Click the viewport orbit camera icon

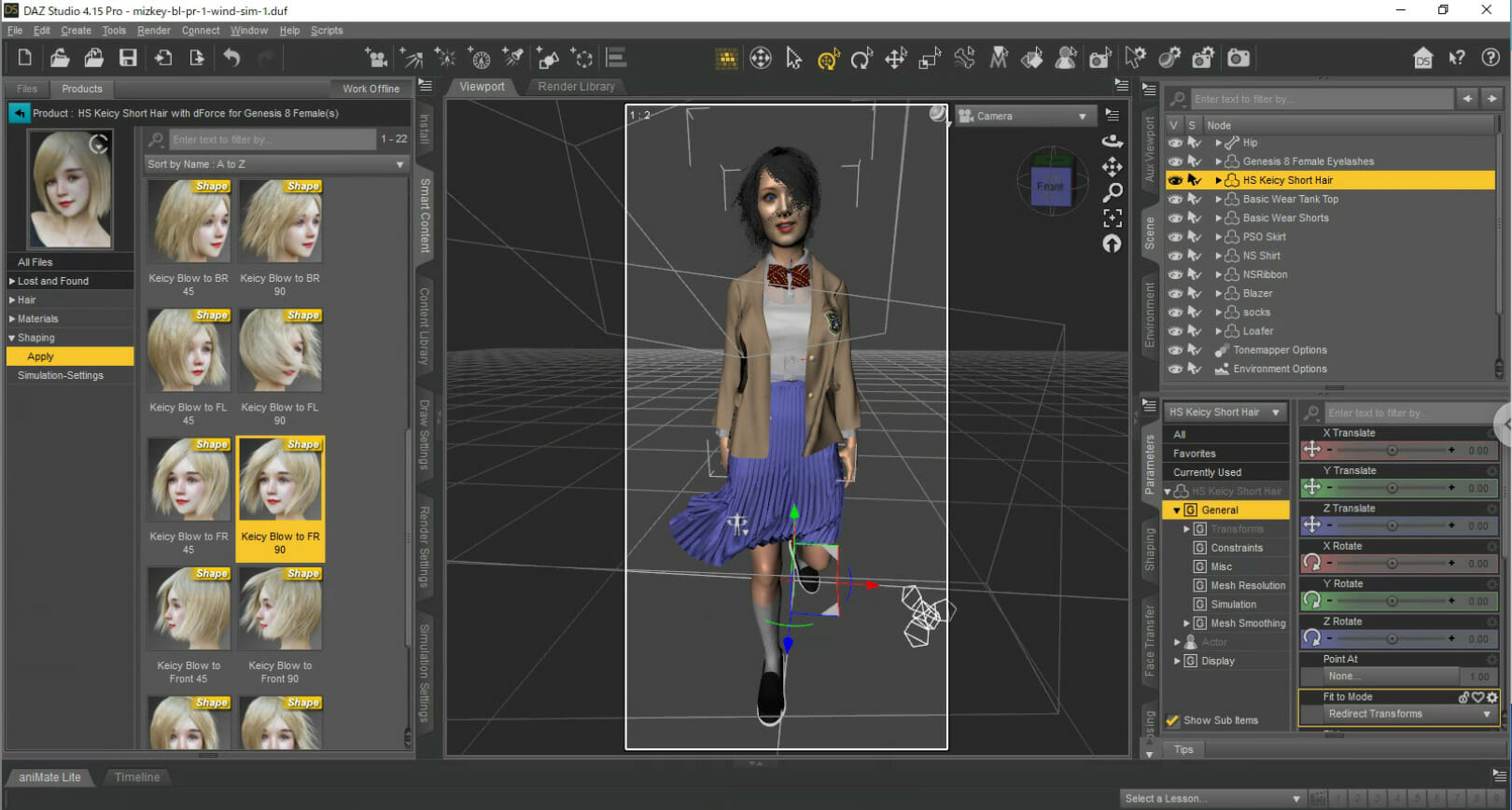pos(1112,141)
